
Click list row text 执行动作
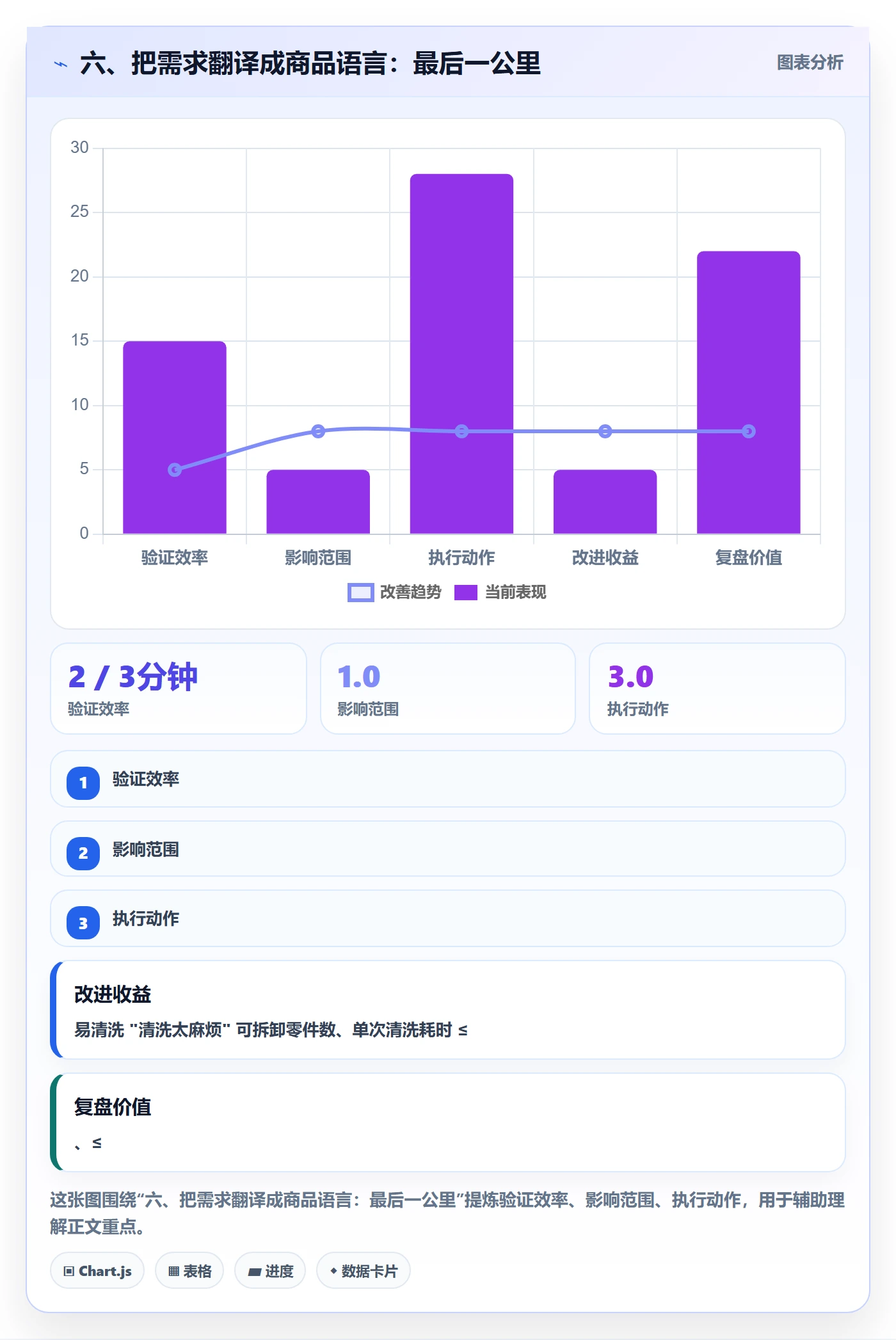pos(146,918)
